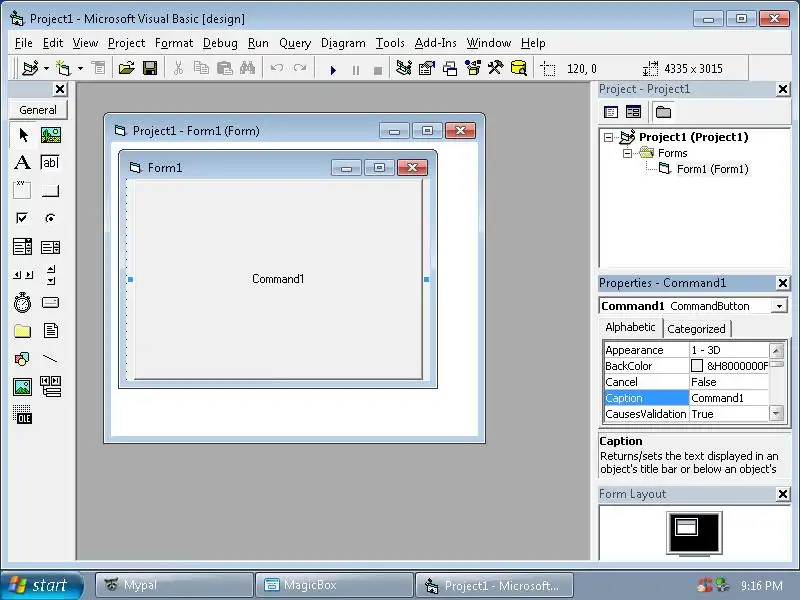Select the OLE container tool

pyautogui.click(x=23, y=414)
